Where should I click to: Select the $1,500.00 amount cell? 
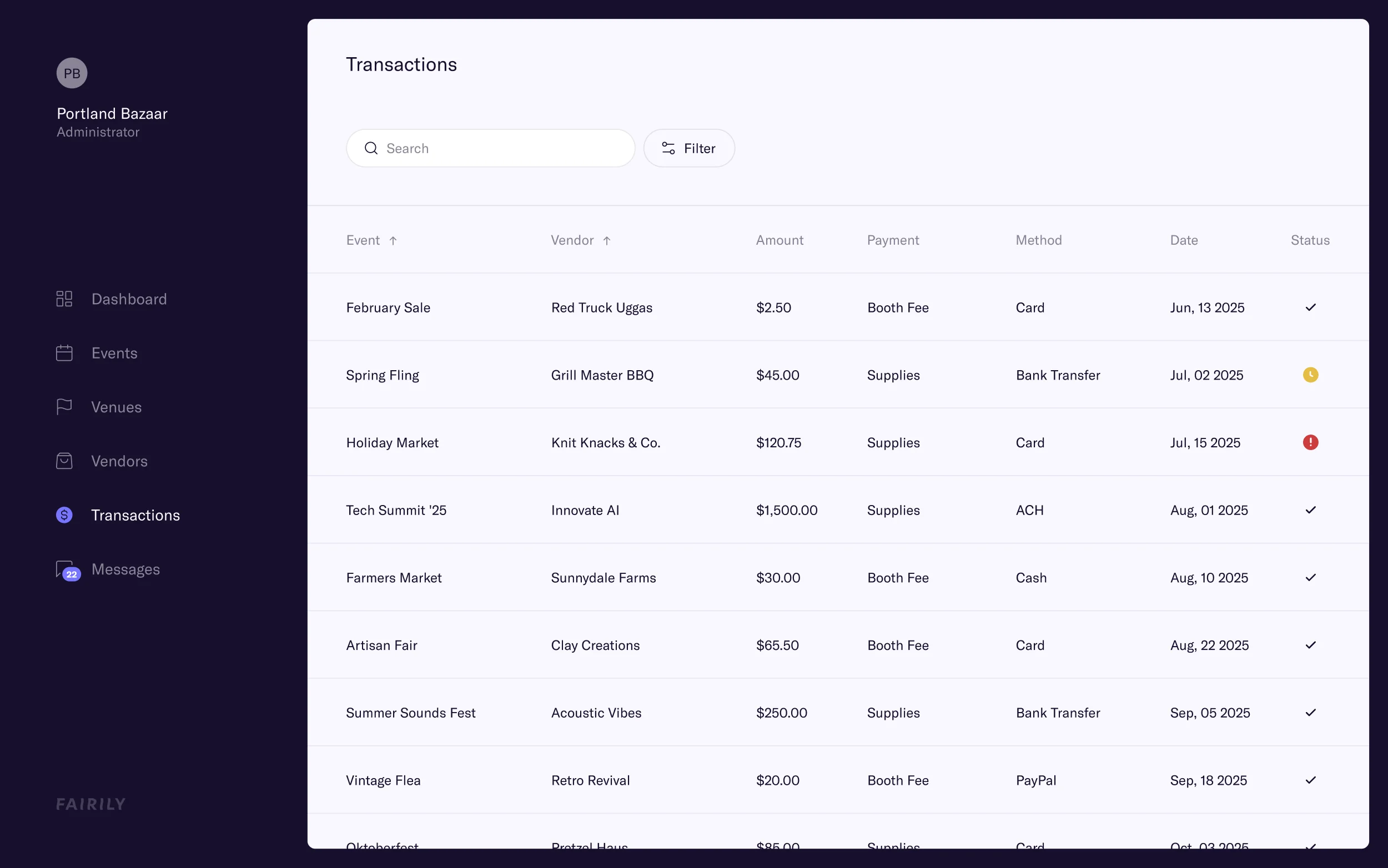(787, 510)
